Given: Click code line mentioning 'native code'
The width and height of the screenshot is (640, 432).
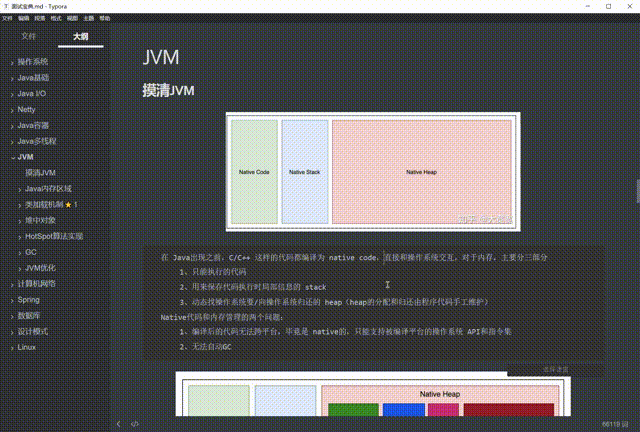Looking at the screenshot, I should (354, 258).
